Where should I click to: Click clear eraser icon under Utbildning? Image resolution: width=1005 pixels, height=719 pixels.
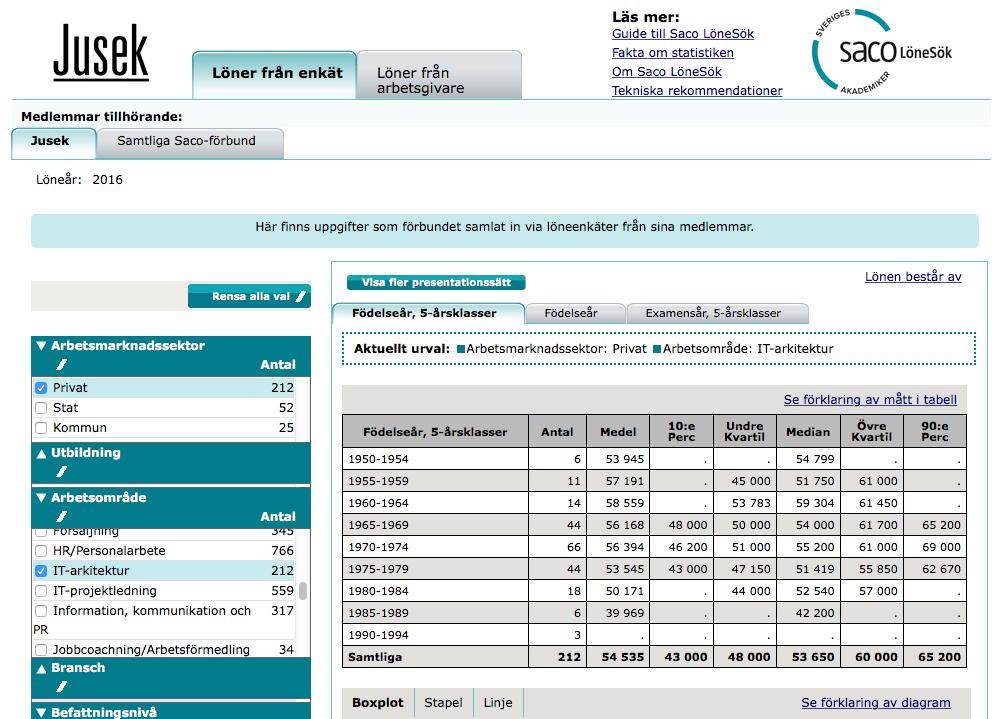[x=62, y=472]
